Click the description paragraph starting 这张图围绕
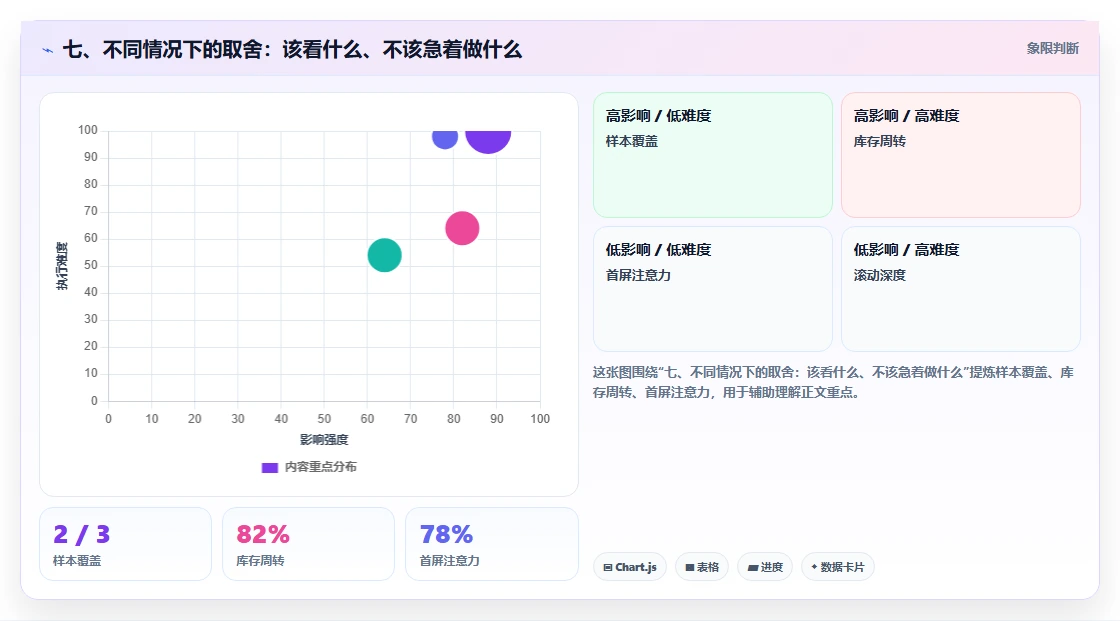Image resolution: width=1120 pixels, height=621 pixels. (833, 382)
